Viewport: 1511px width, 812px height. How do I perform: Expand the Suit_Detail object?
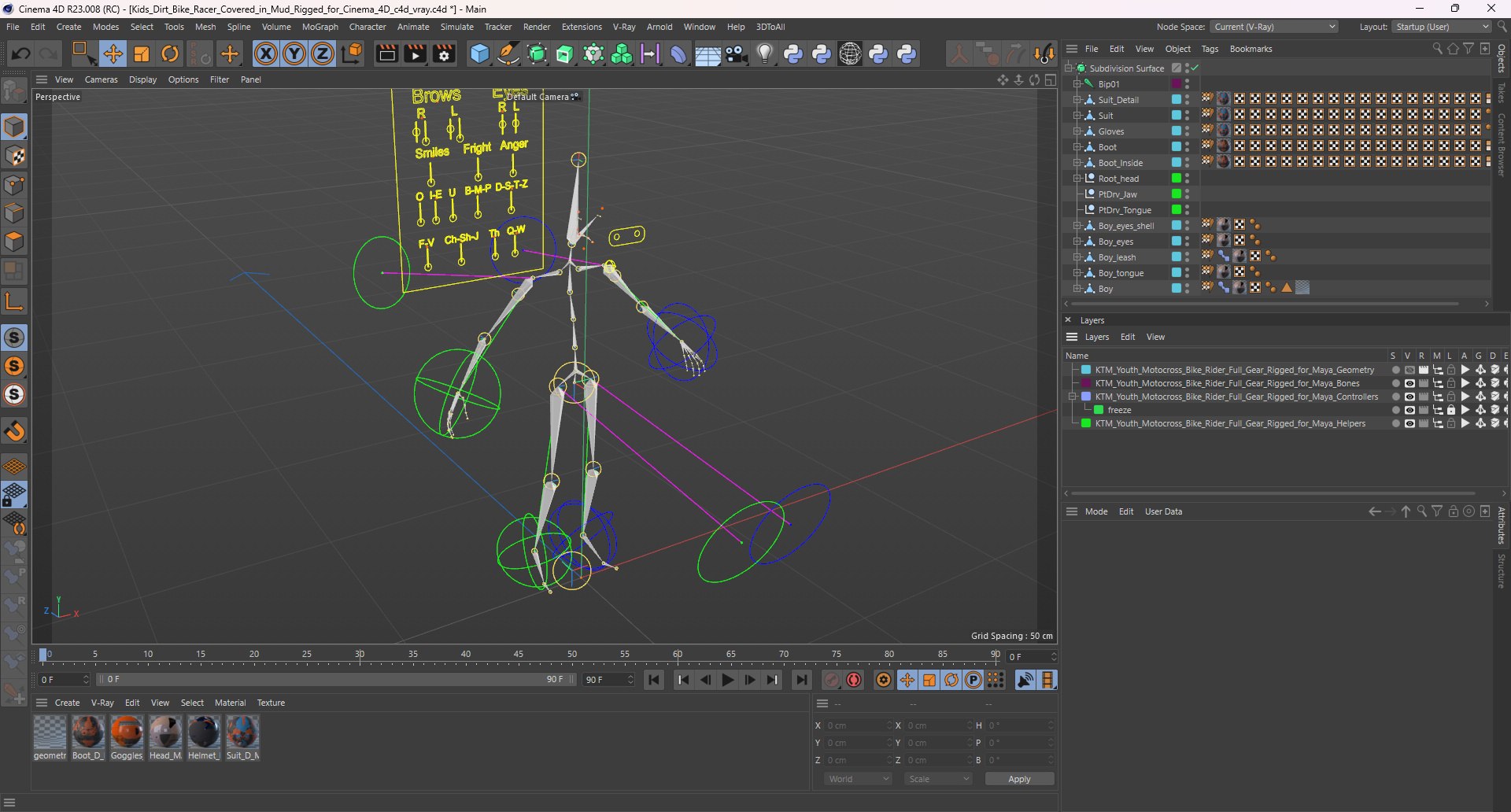point(1077,100)
